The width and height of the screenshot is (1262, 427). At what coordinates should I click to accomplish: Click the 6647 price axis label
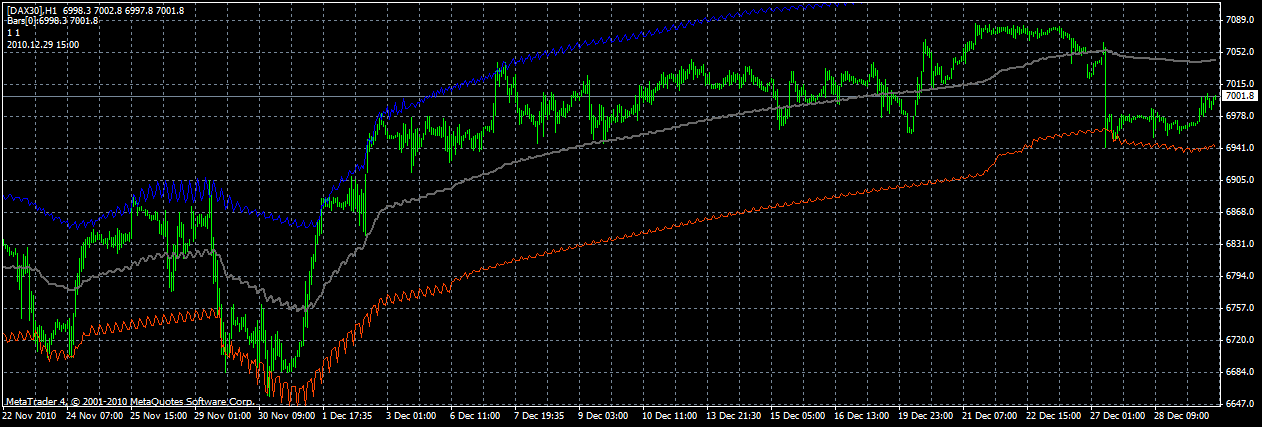[x=1239, y=404]
